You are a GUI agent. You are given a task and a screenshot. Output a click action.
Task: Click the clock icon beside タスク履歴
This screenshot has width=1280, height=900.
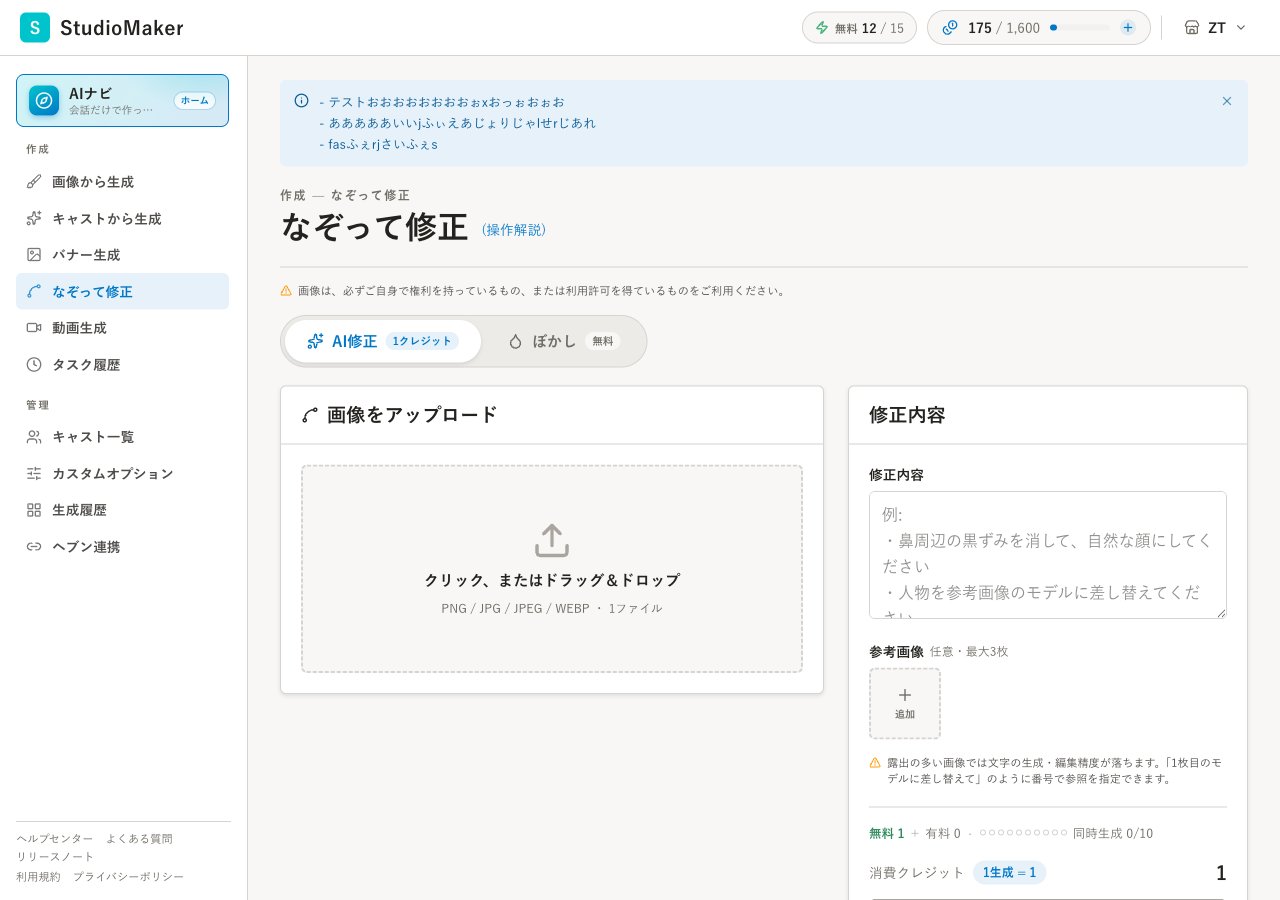[x=34, y=364]
